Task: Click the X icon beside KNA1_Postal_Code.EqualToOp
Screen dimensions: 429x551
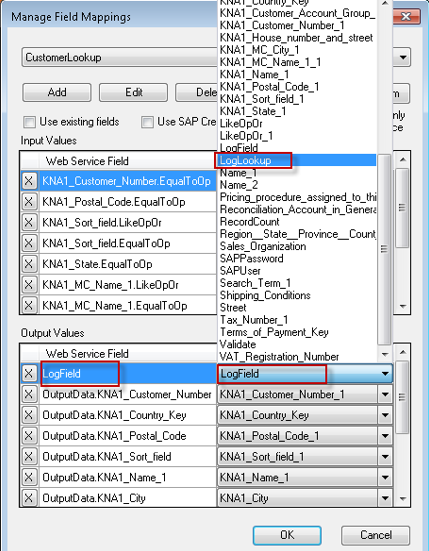Action: (x=29, y=202)
